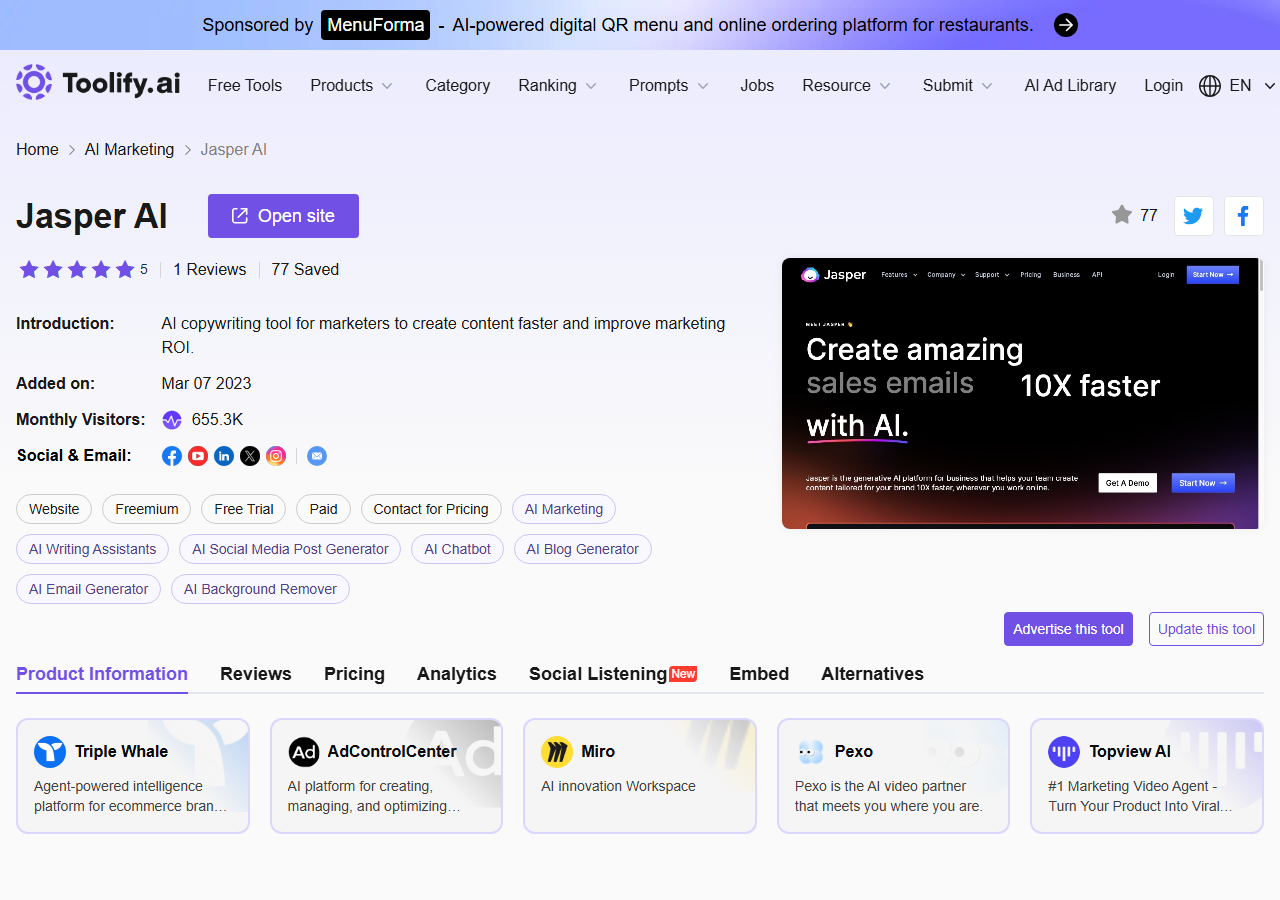The image size is (1280, 900).
Task: Click the Open site button
Action: click(283, 216)
